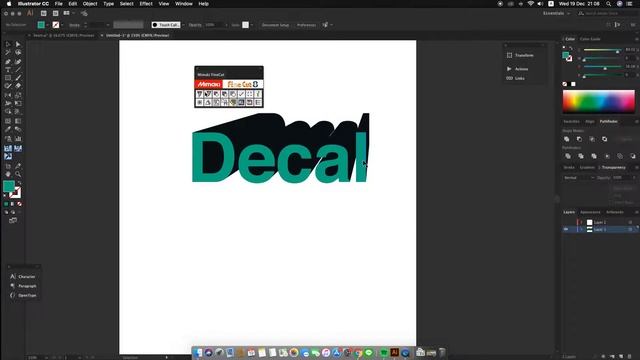Select the Pen tool

8,62
